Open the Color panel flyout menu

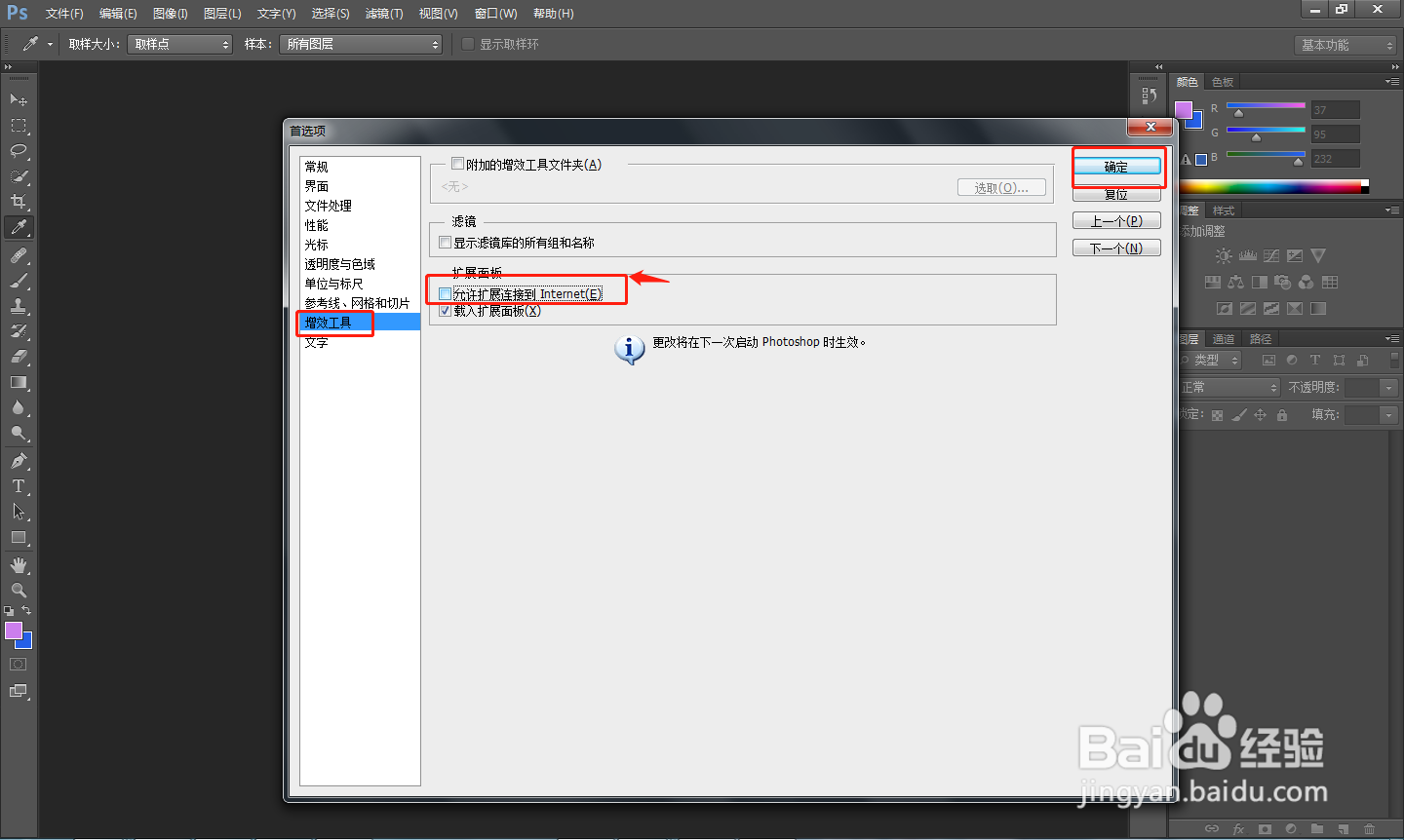tap(1391, 81)
